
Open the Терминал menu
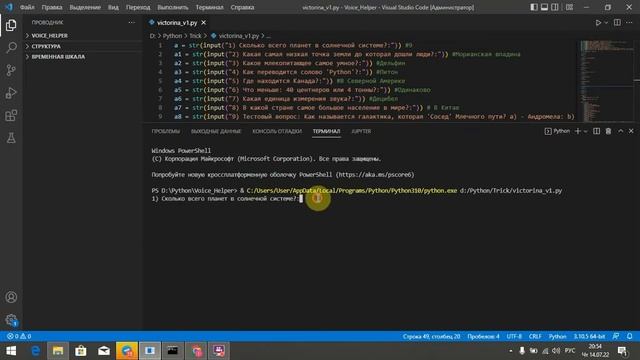(x=209, y=7)
